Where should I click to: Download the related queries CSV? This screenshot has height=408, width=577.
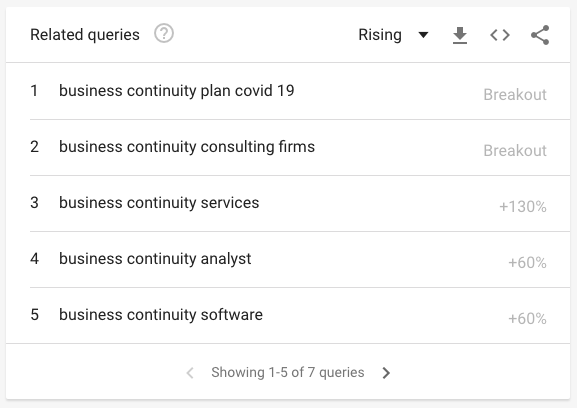pyautogui.click(x=460, y=35)
